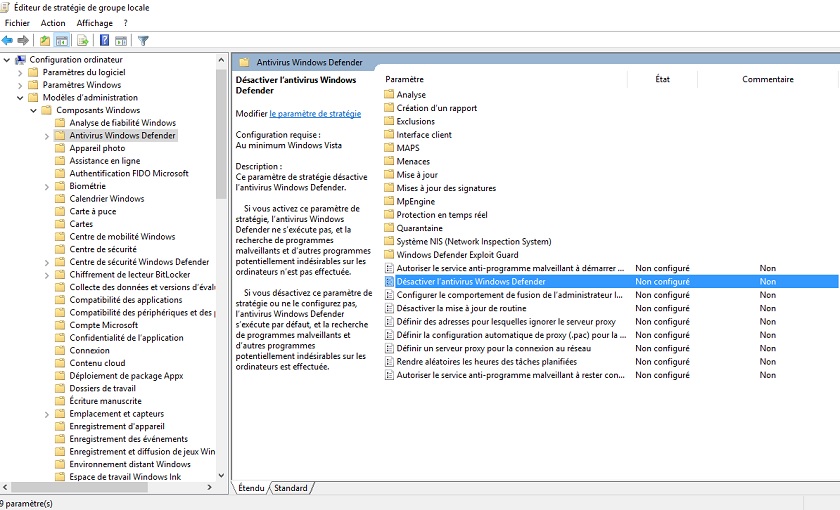The width and height of the screenshot is (840, 510).
Task: Click the tree scrollbar down arrow
Action: pos(221,476)
